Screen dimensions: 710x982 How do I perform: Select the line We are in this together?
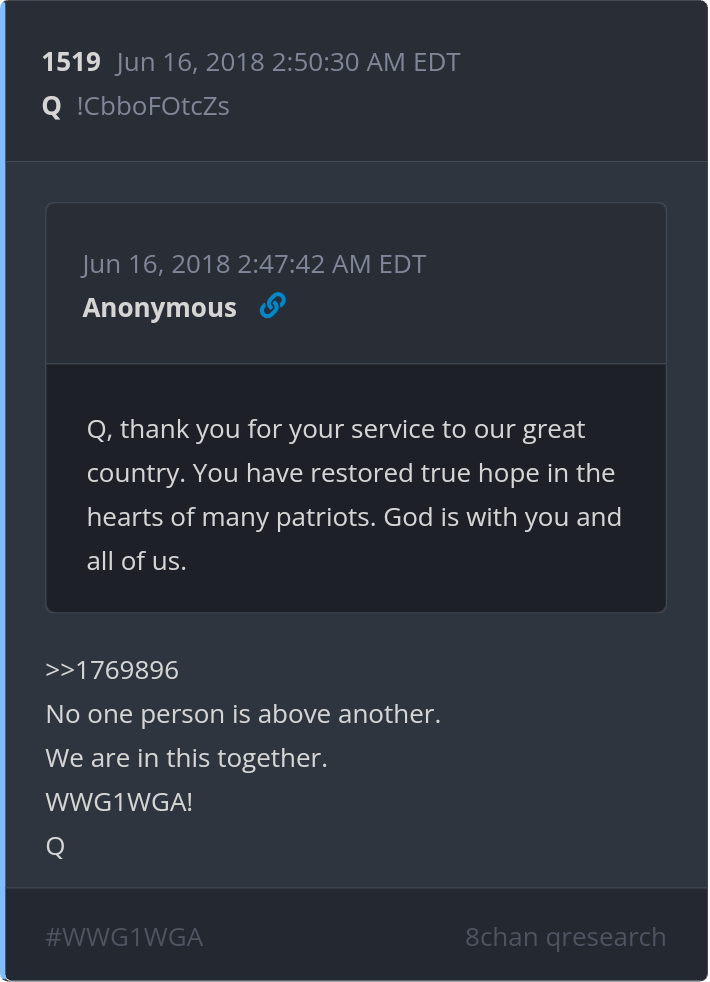(187, 758)
